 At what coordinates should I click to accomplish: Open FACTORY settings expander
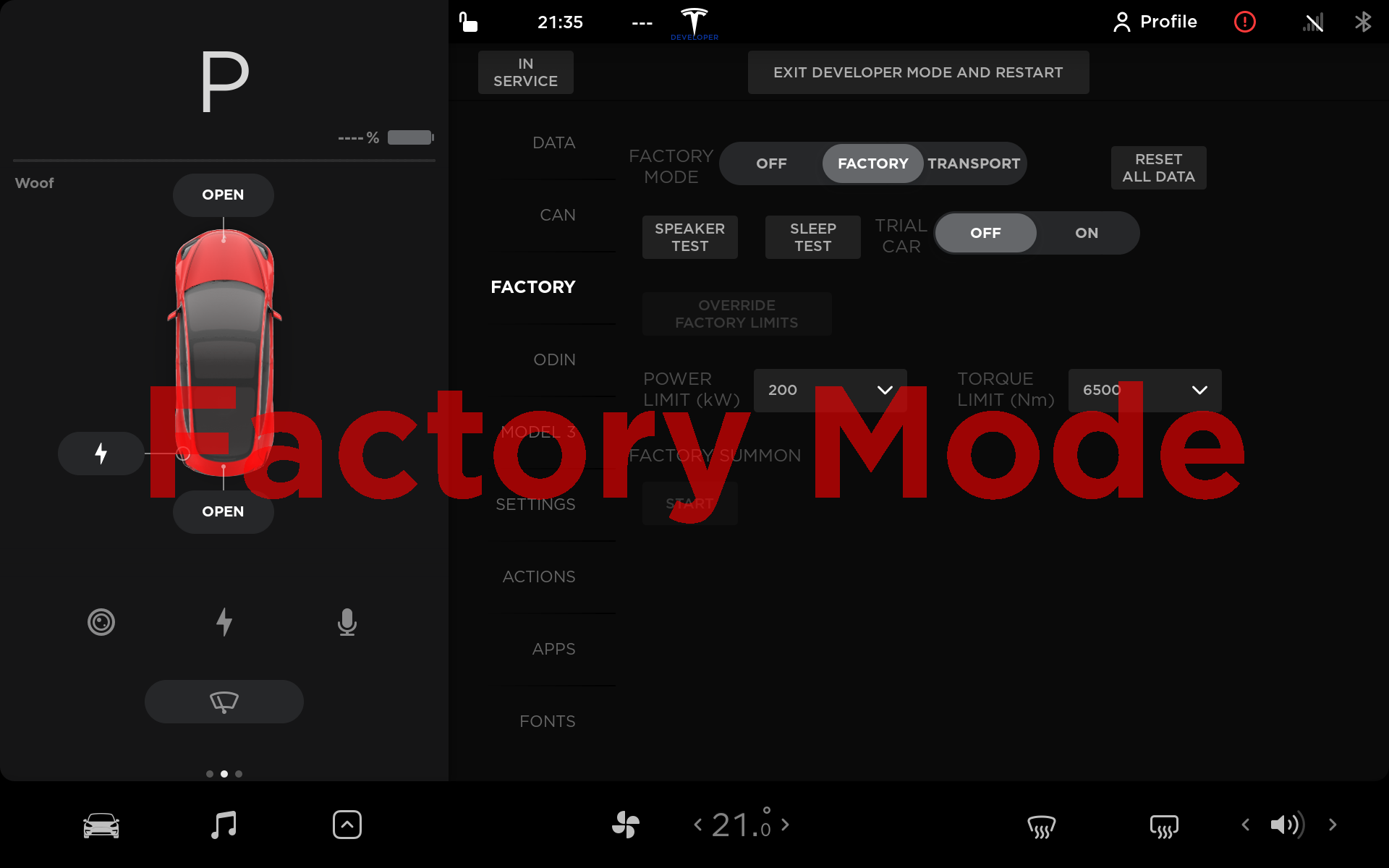534,287
